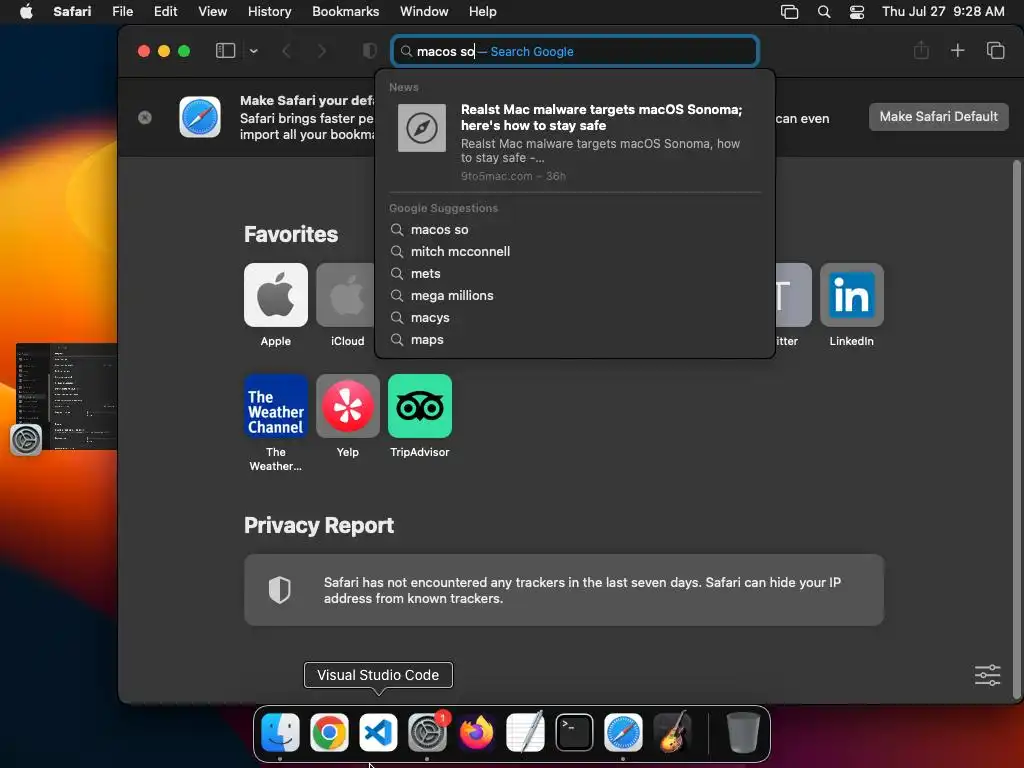Open Terminal from the Dock
Viewport: 1024px width, 768px height.
click(574, 732)
